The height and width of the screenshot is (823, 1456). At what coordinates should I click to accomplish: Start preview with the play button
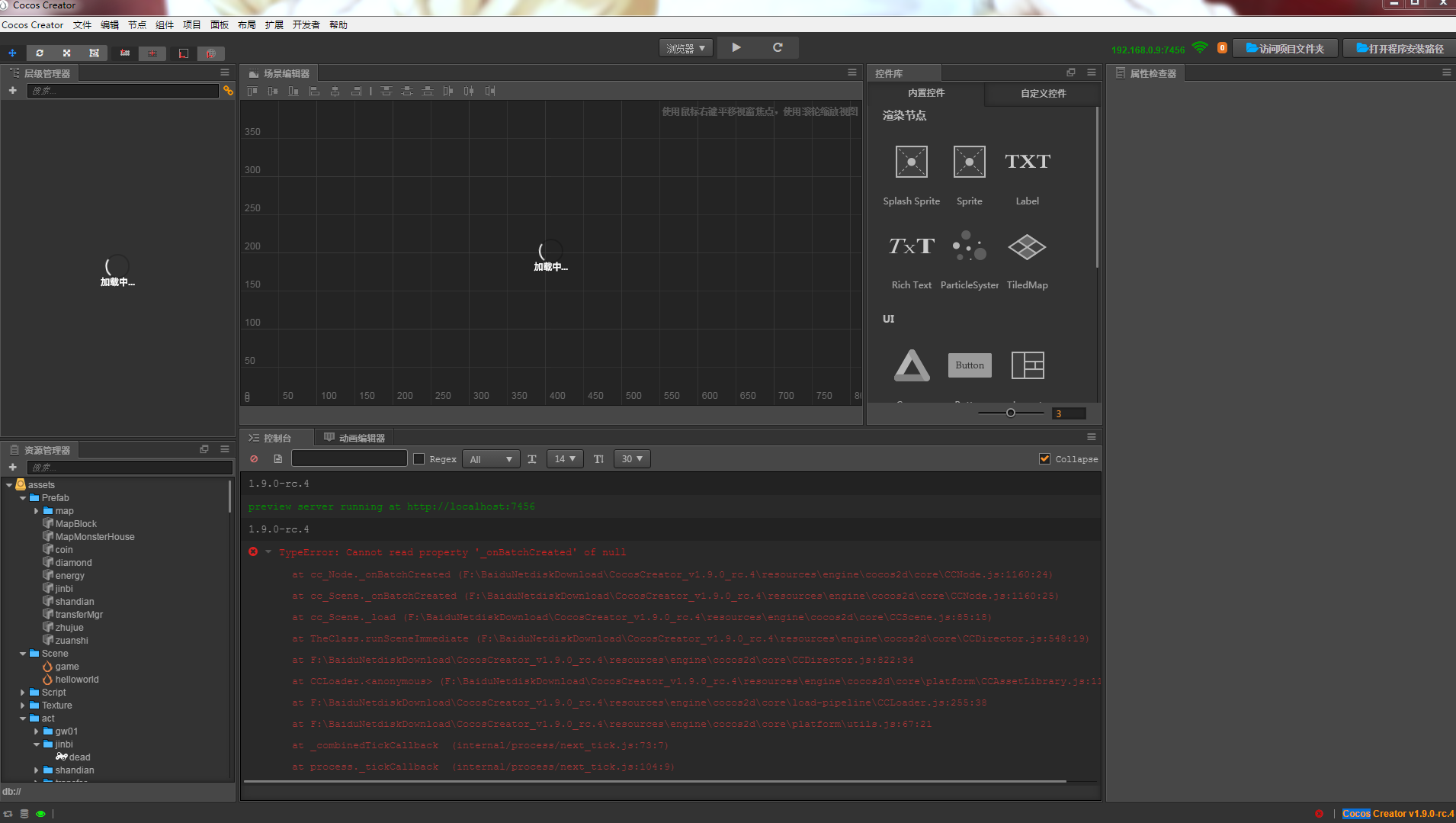[736, 47]
